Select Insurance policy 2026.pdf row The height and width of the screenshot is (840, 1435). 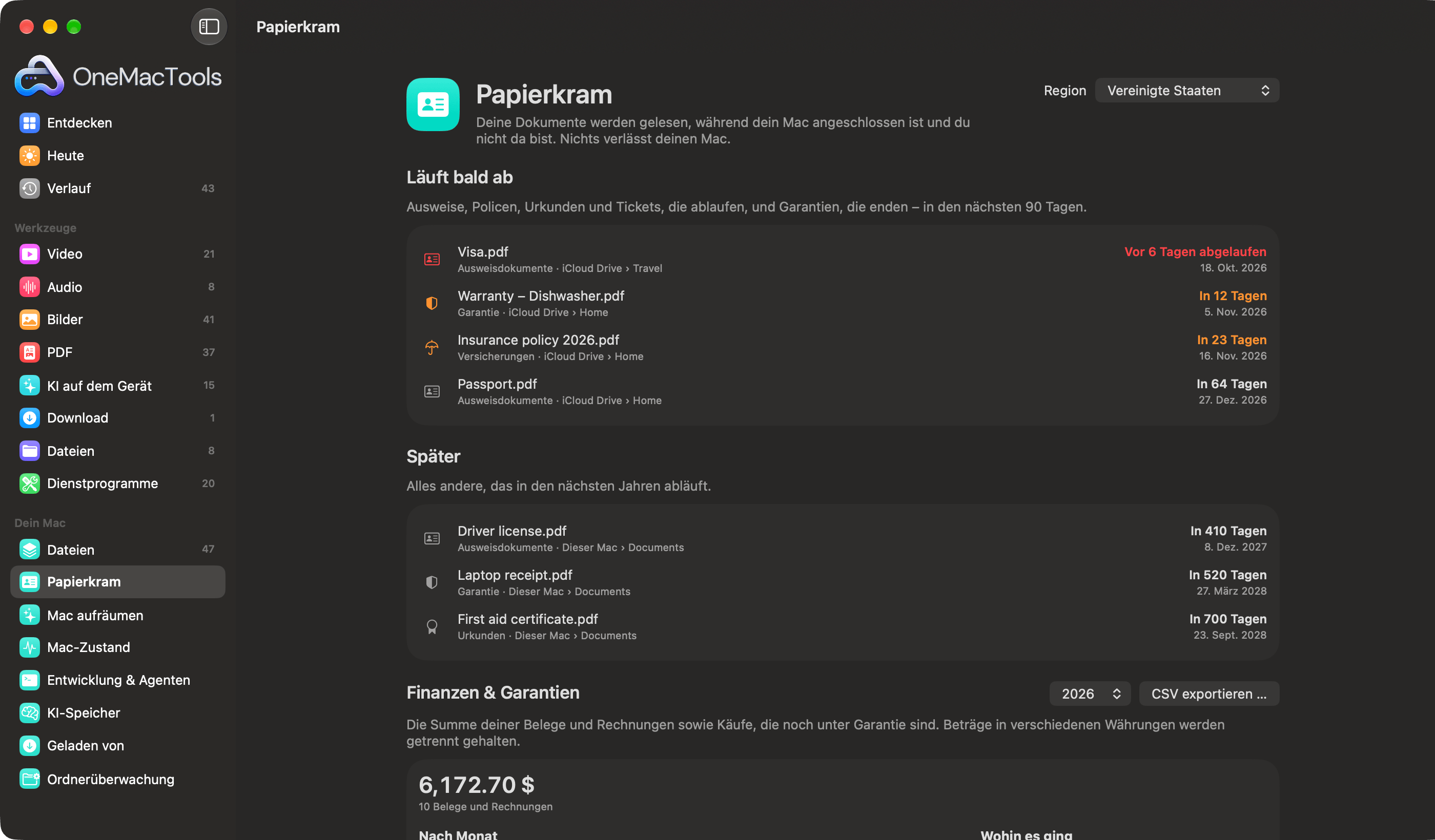[x=843, y=347]
